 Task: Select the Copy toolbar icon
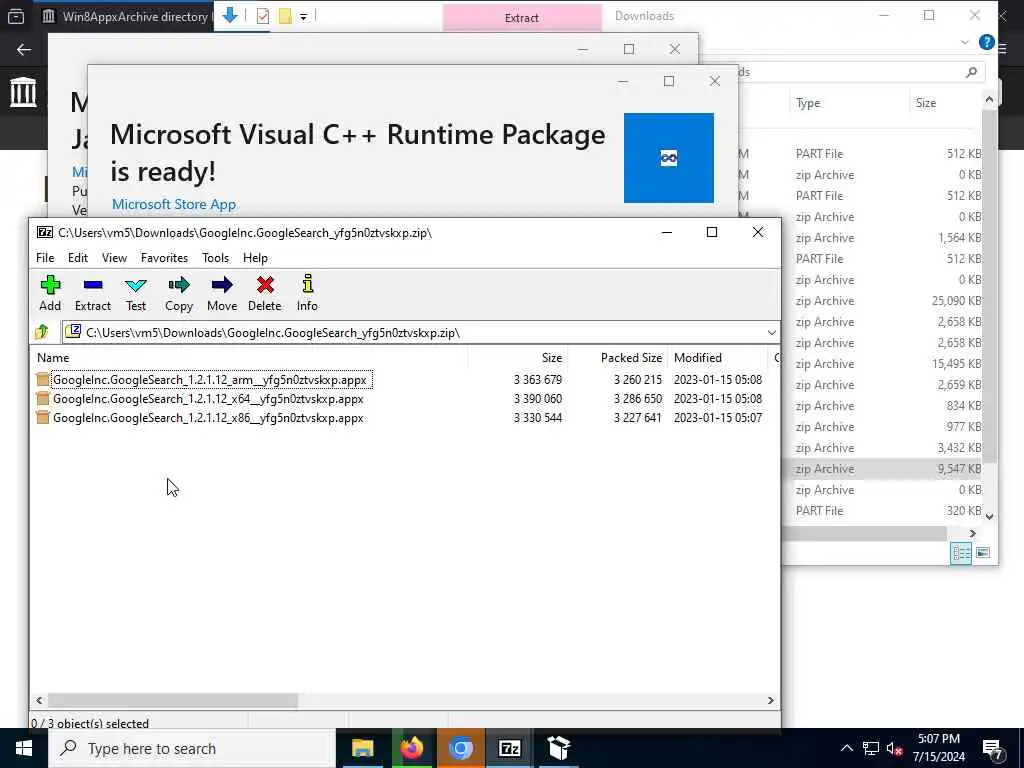coord(179,293)
